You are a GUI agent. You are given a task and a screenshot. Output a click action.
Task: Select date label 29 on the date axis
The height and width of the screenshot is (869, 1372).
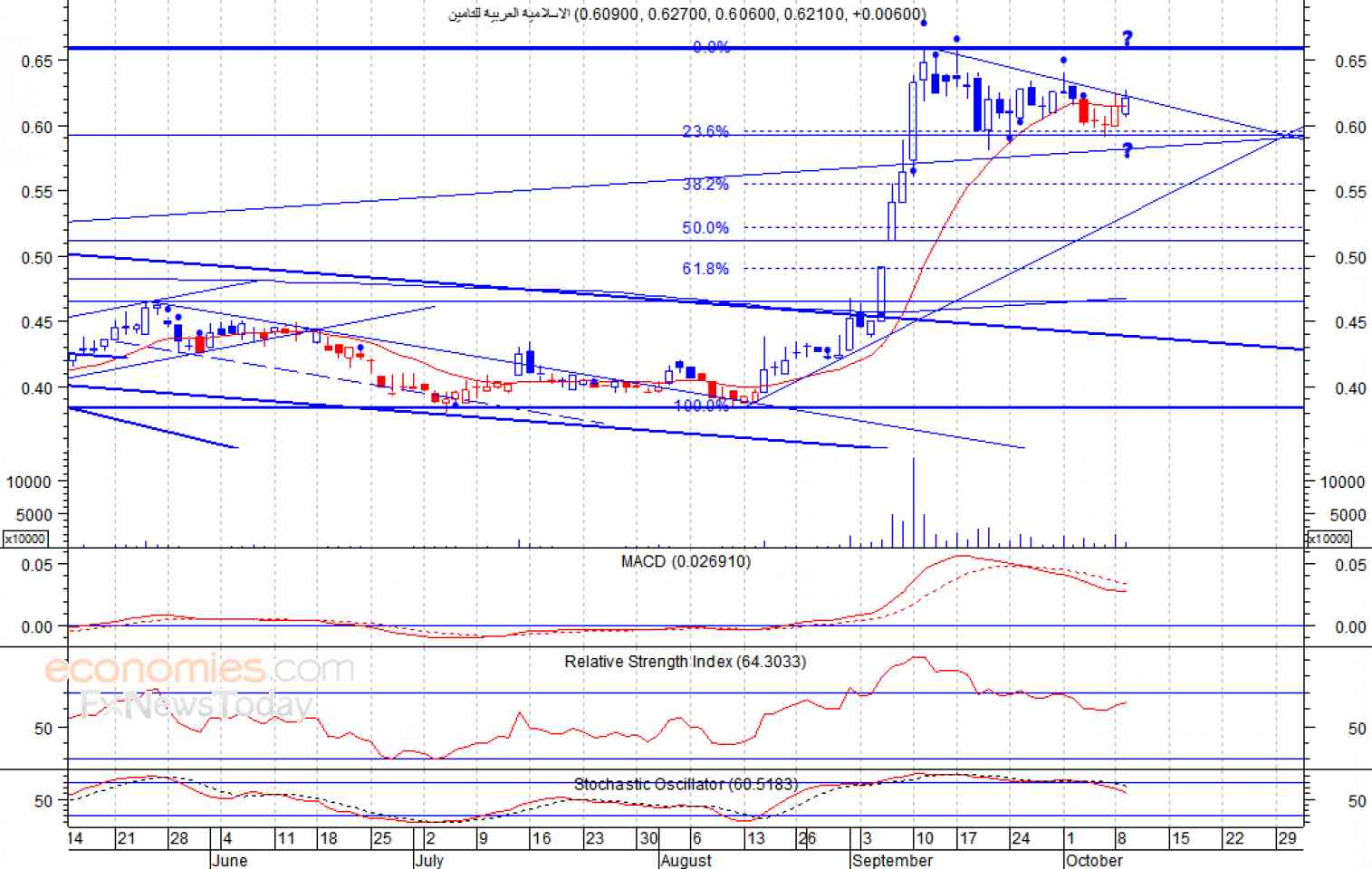[x=1287, y=838]
